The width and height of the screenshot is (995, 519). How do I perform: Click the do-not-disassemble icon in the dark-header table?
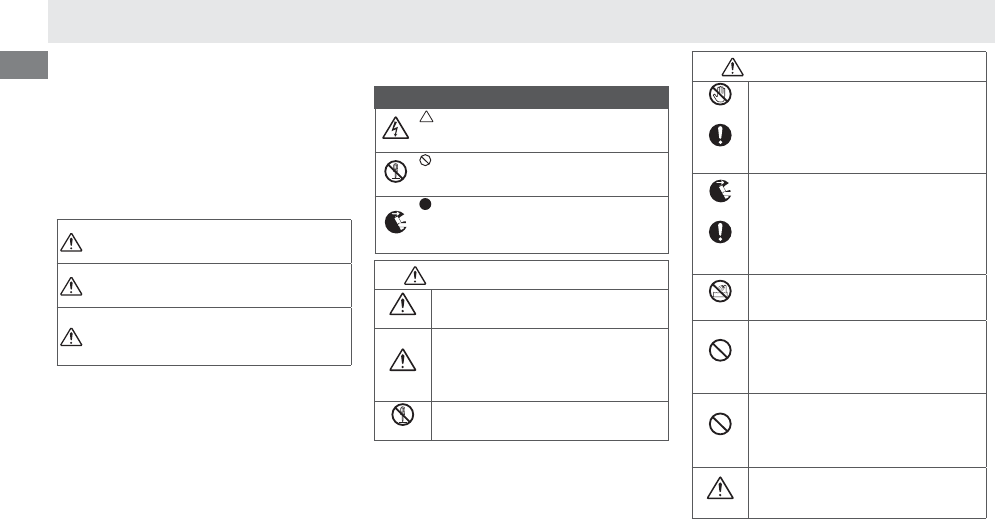point(396,174)
